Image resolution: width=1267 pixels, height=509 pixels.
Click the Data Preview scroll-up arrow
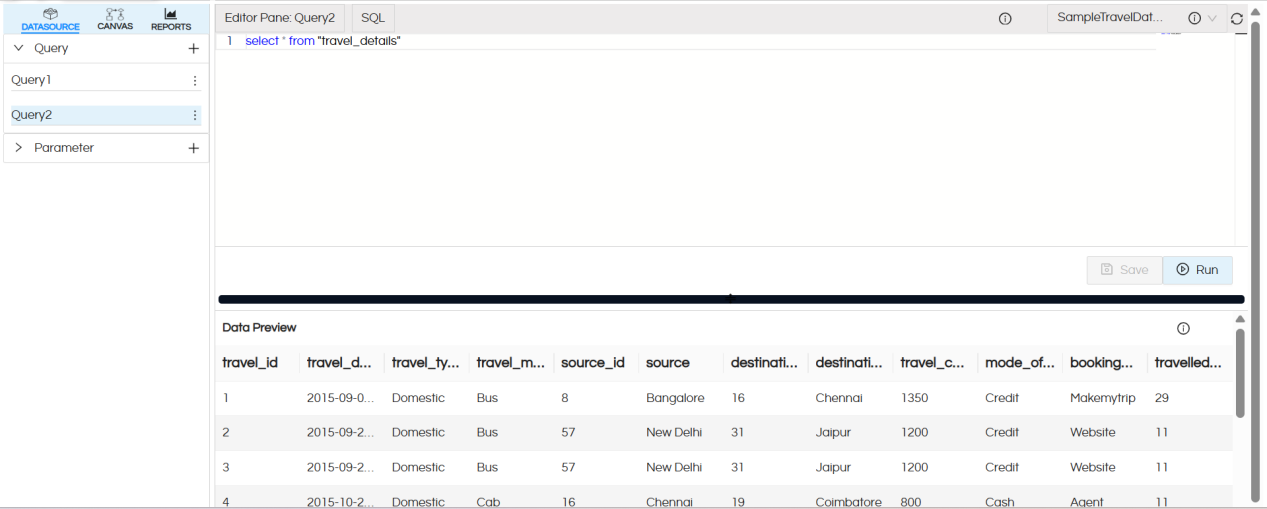pyautogui.click(x=1240, y=319)
